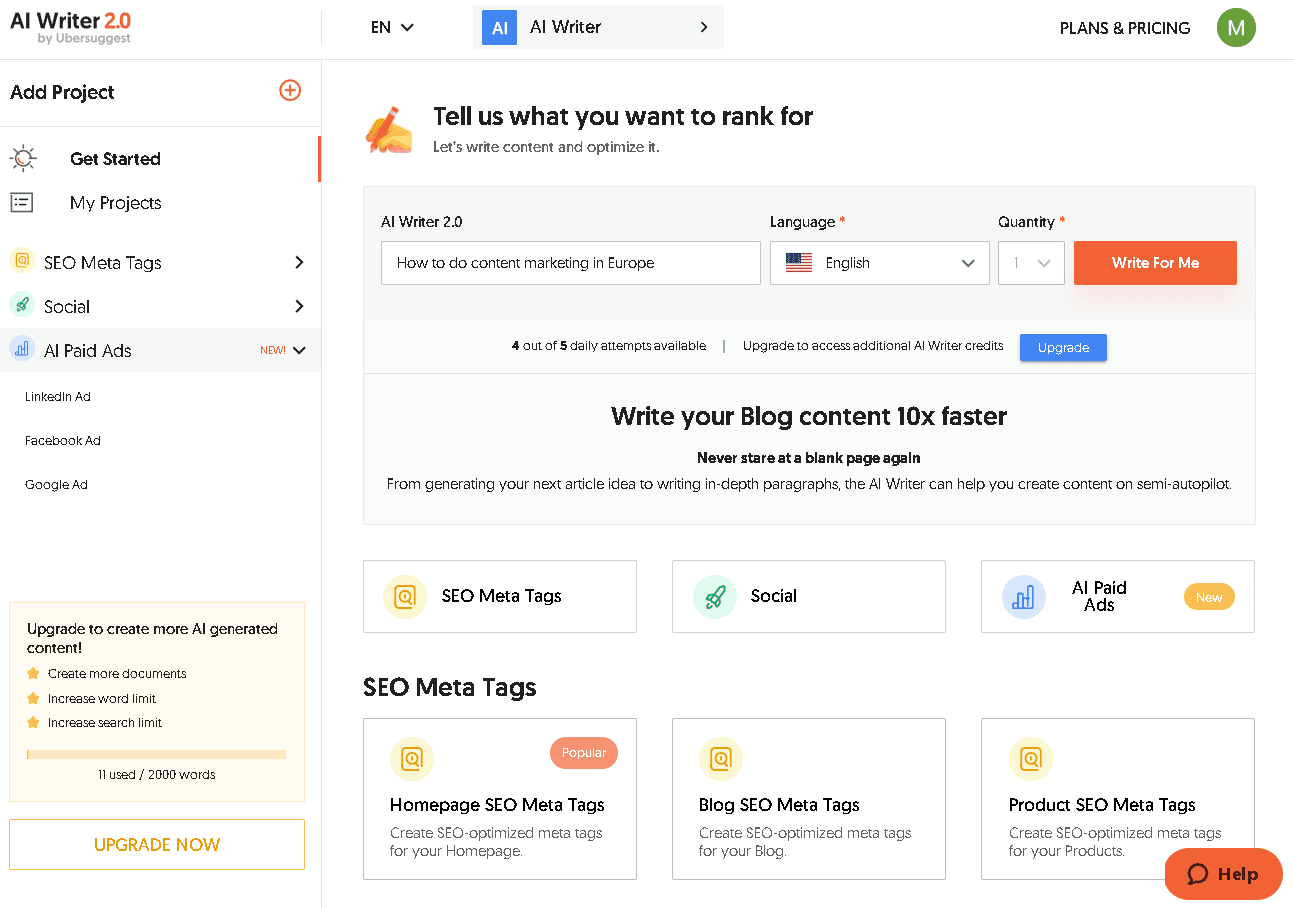Open the EN language dropdown
The width and height of the screenshot is (1293, 908).
(392, 28)
